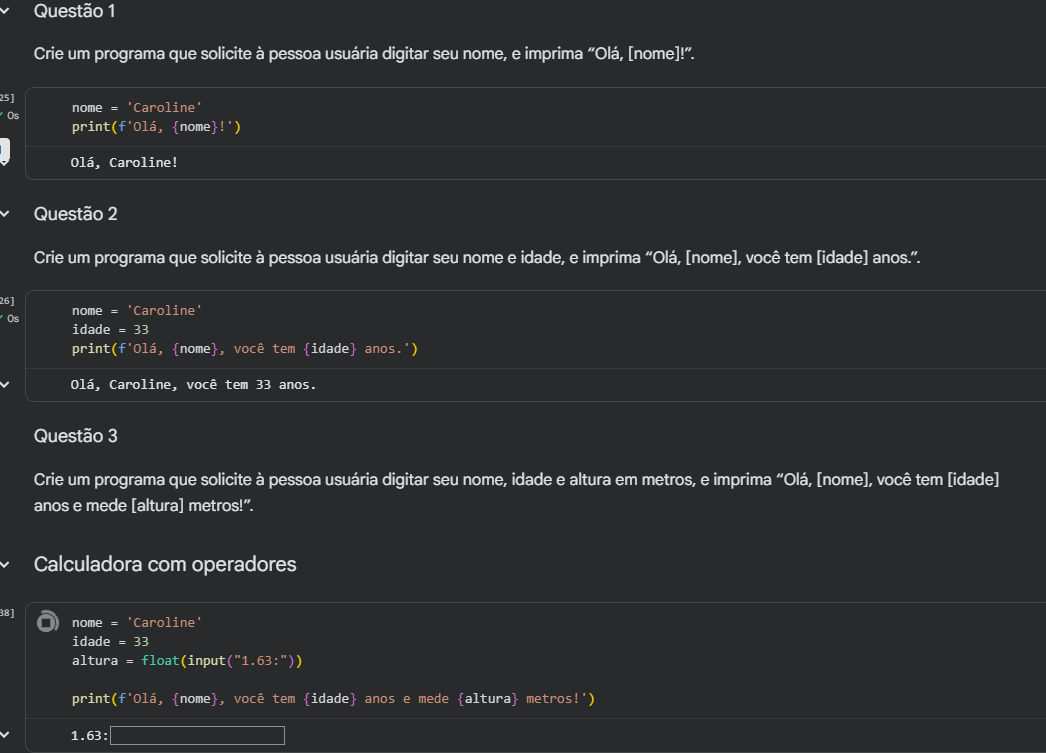The image size is (1046, 753).
Task: Select the Questão 1 heading
Action: (75, 12)
